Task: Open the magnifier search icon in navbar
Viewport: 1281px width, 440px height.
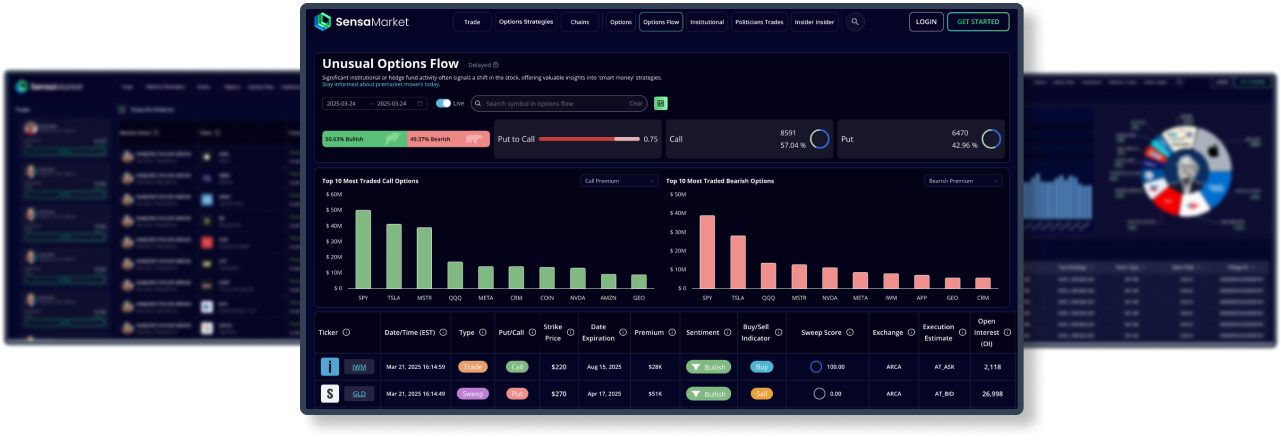Action: click(855, 21)
